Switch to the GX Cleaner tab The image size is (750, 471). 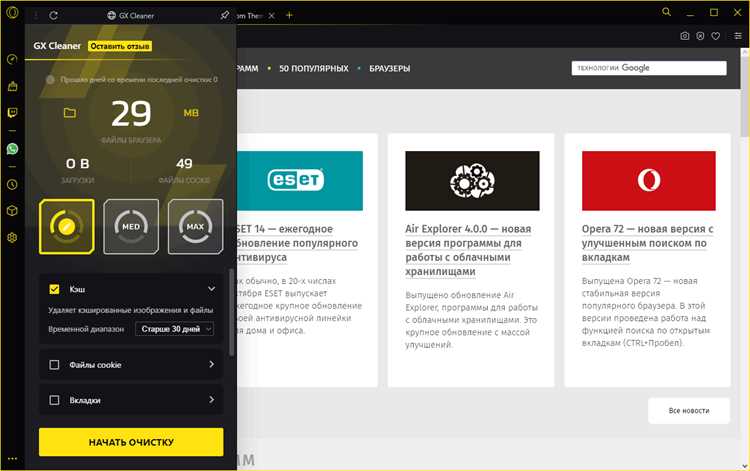coord(131,15)
